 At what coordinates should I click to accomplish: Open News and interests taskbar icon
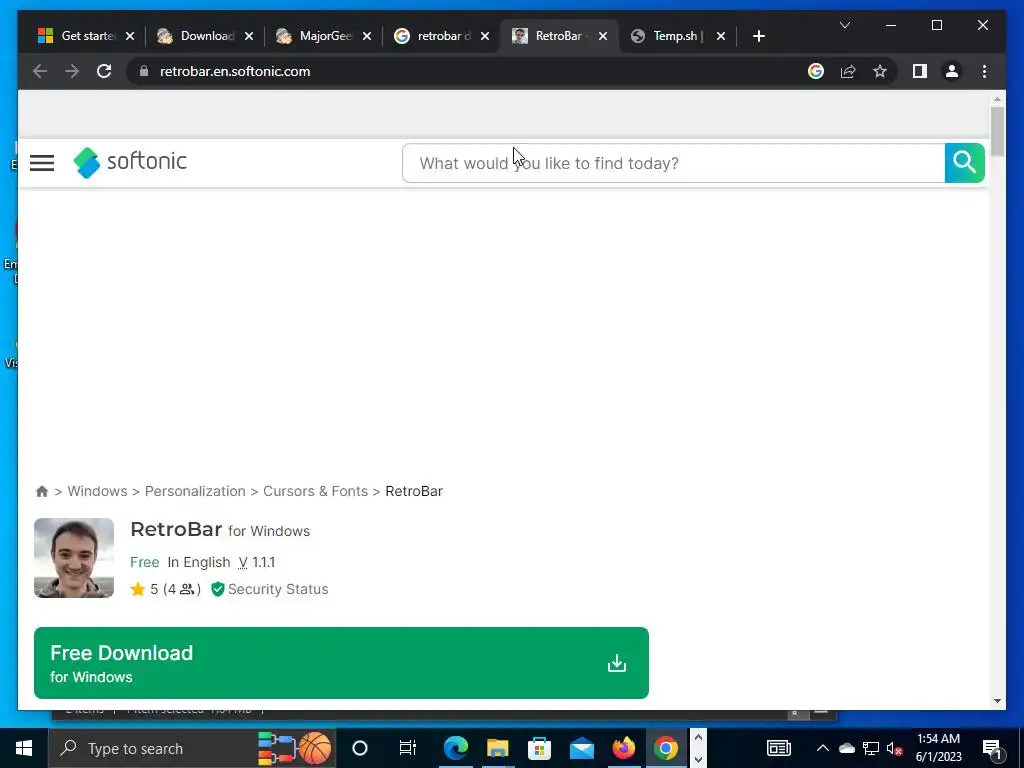[x=778, y=748]
